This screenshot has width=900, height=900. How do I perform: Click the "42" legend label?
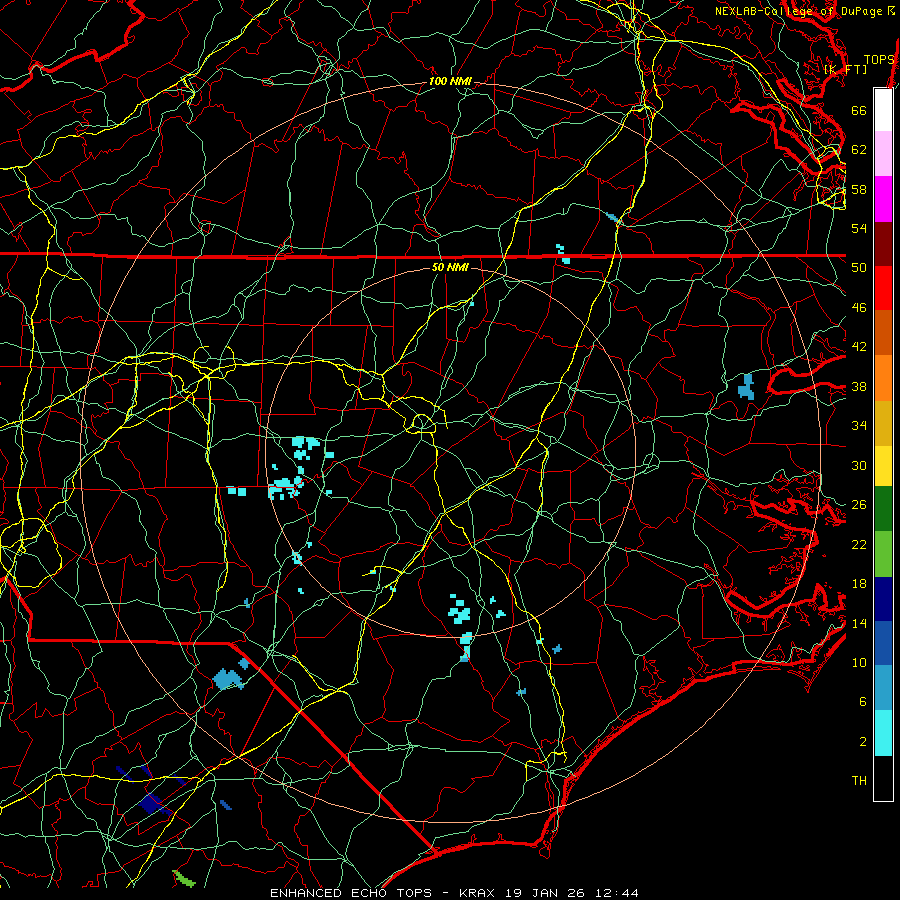859,347
